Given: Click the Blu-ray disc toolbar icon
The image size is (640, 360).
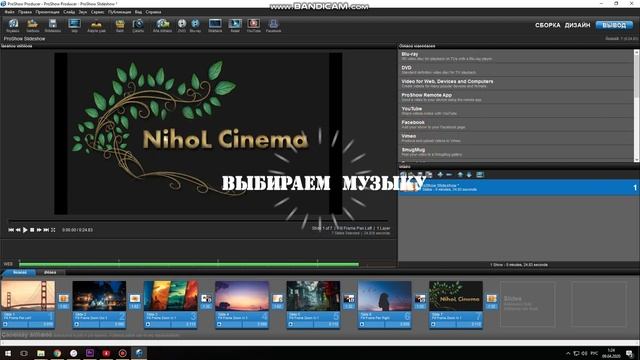Looking at the screenshot, I should 195,24.
